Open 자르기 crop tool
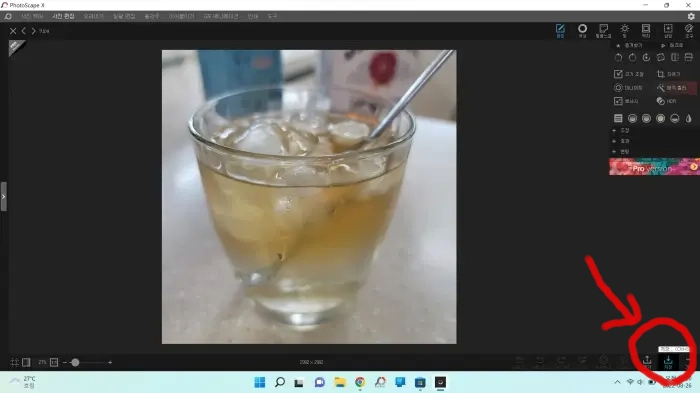 tap(669, 74)
